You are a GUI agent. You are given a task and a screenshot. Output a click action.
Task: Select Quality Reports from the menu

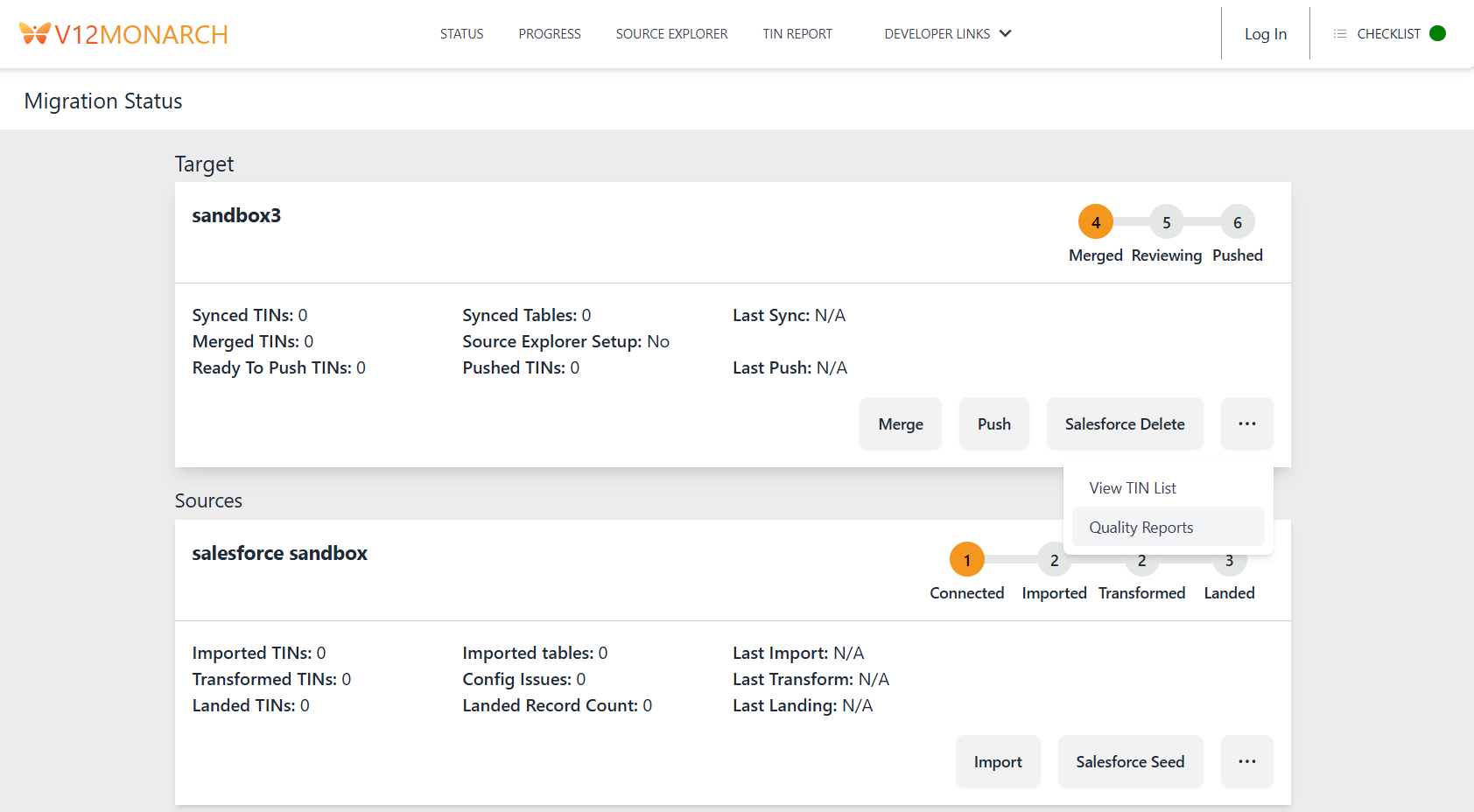point(1141,526)
